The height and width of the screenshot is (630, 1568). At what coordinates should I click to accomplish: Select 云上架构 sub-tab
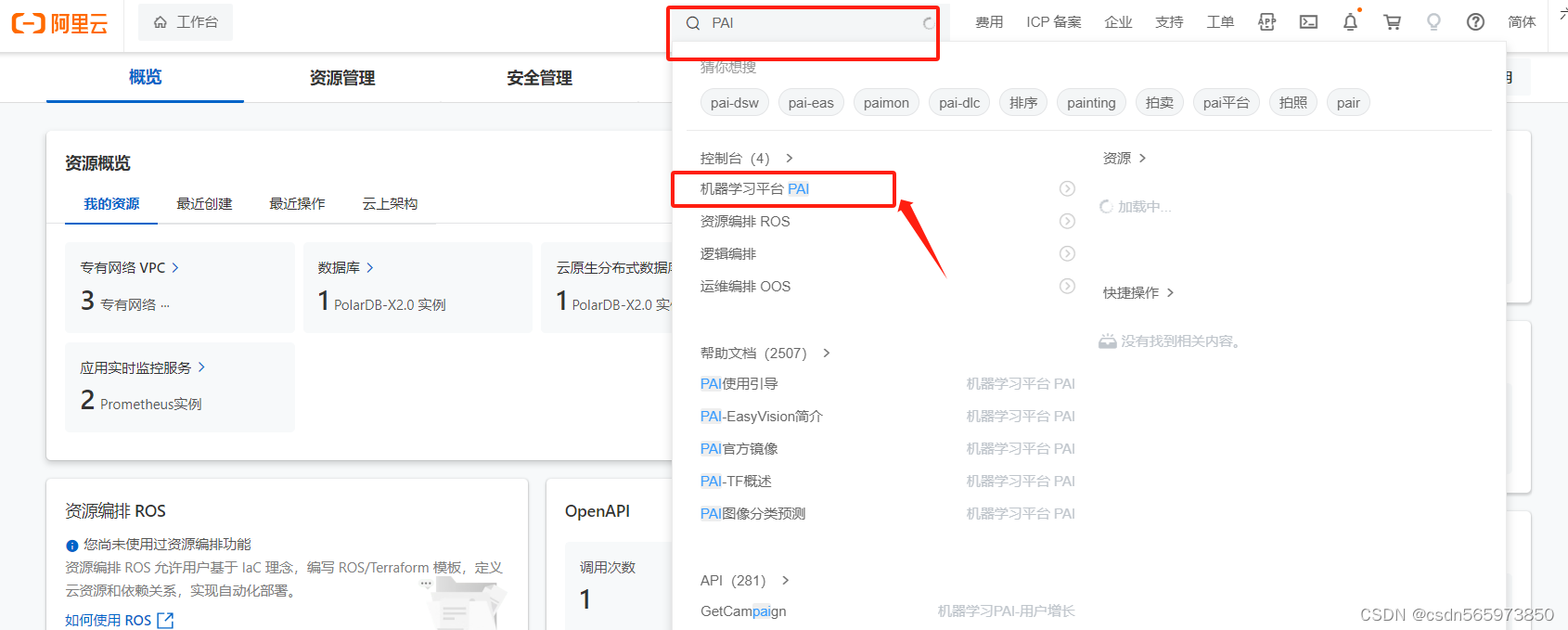[x=390, y=203]
